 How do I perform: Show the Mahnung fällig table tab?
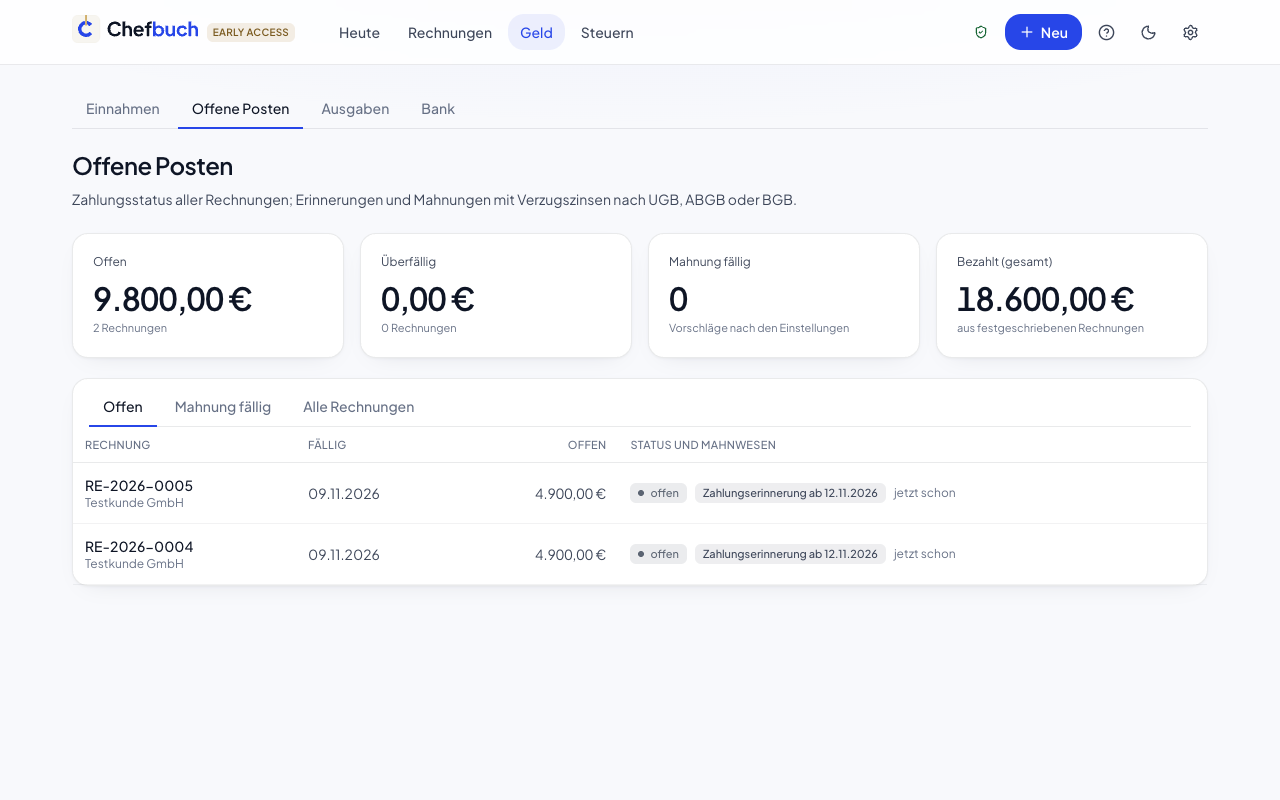223,407
